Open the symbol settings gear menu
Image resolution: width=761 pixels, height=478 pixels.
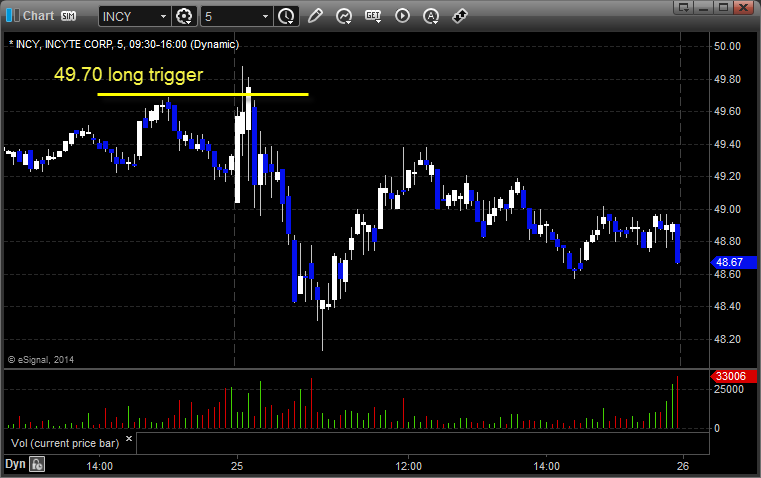pos(184,16)
